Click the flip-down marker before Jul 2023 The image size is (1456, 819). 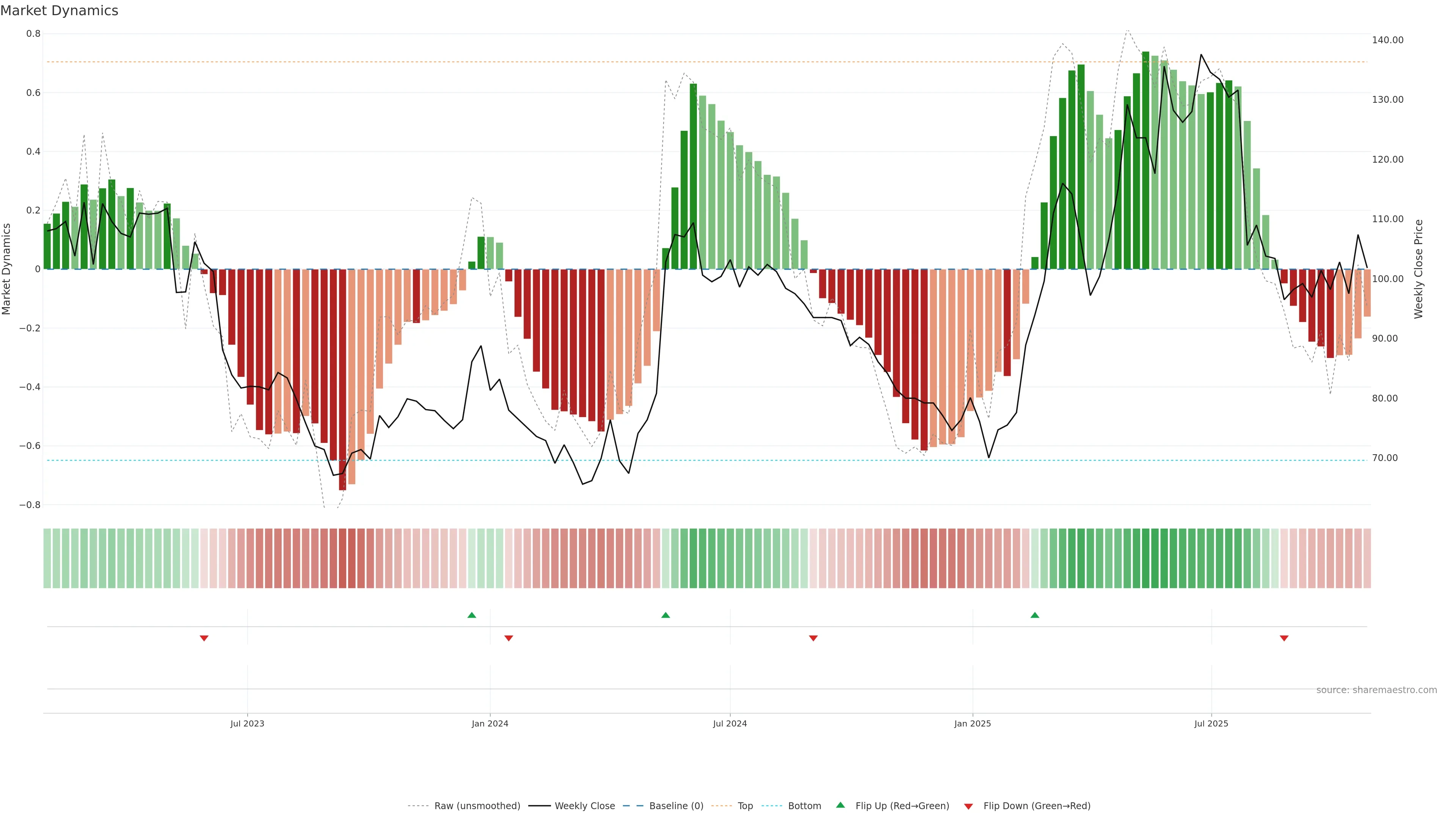(204, 638)
